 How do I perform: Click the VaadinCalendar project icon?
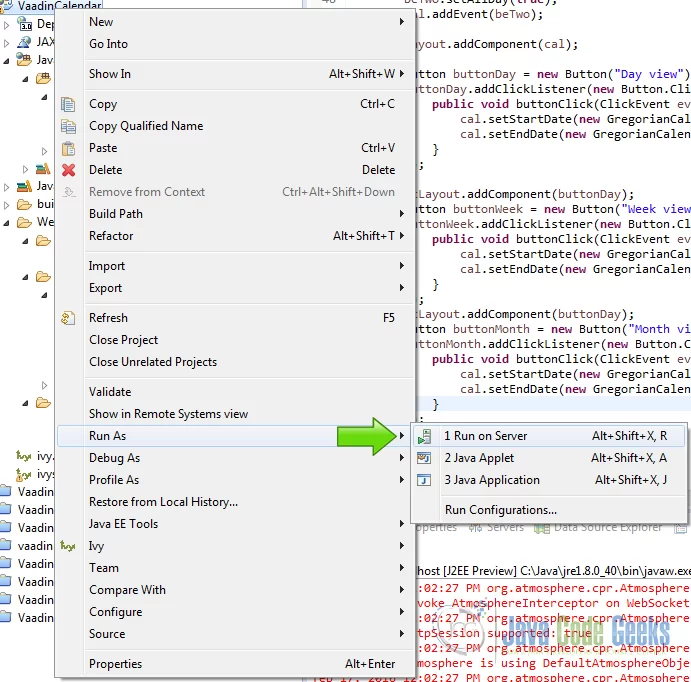click(x=6, y=5)
